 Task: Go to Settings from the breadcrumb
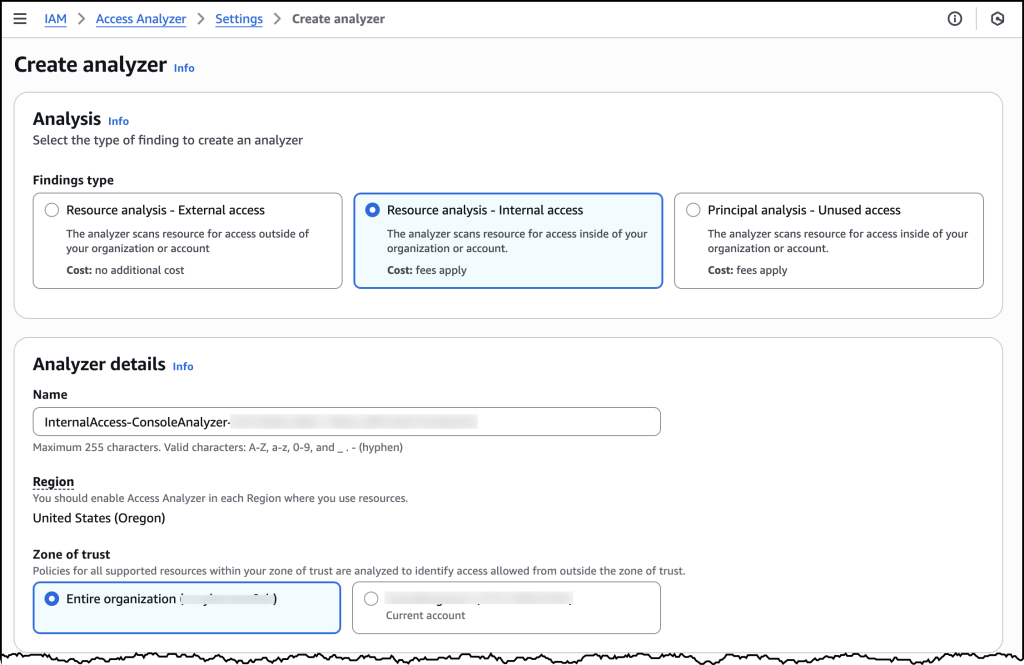[x=239, y=18]
